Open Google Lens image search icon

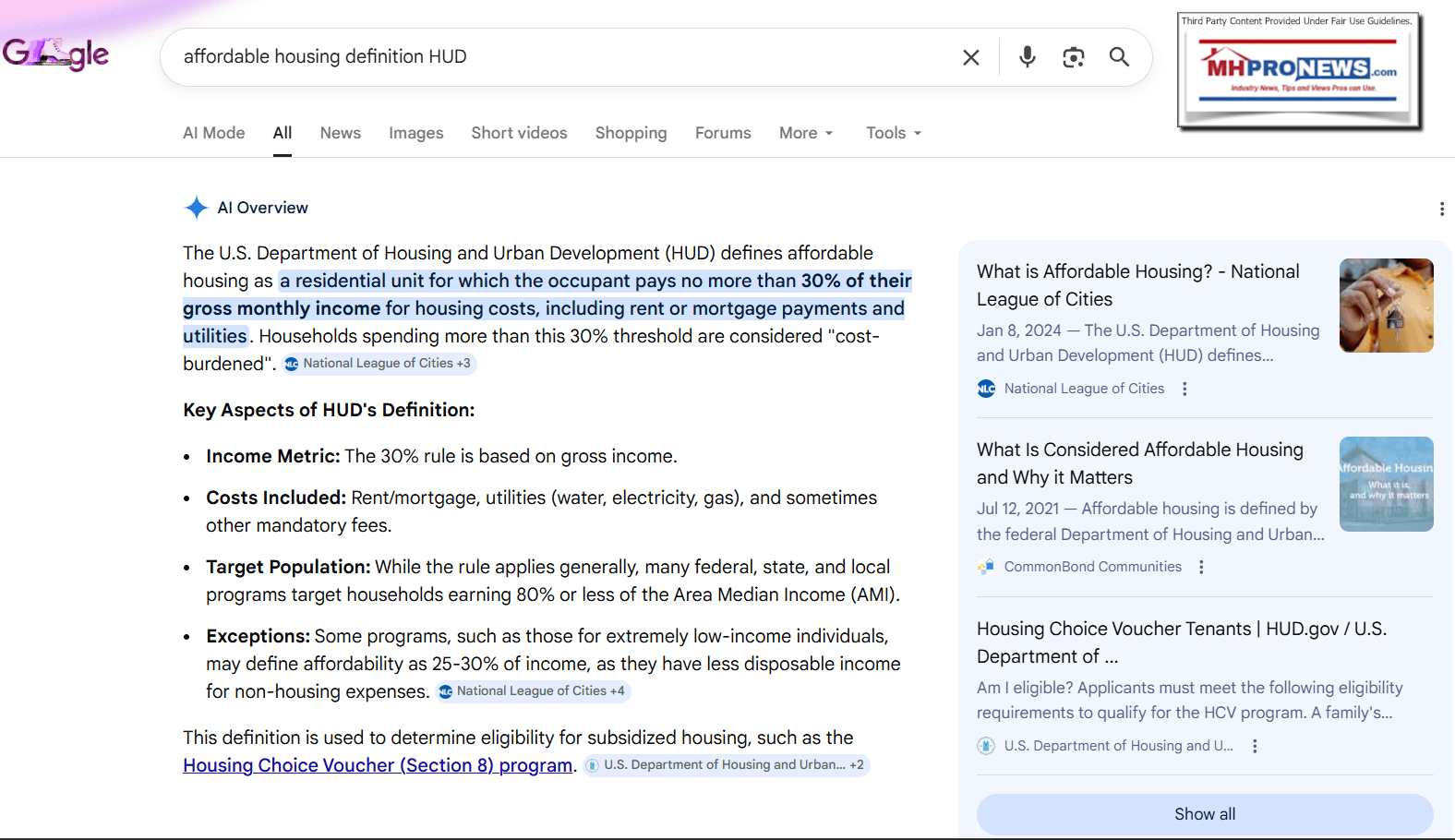click(x=1073, y=57)
